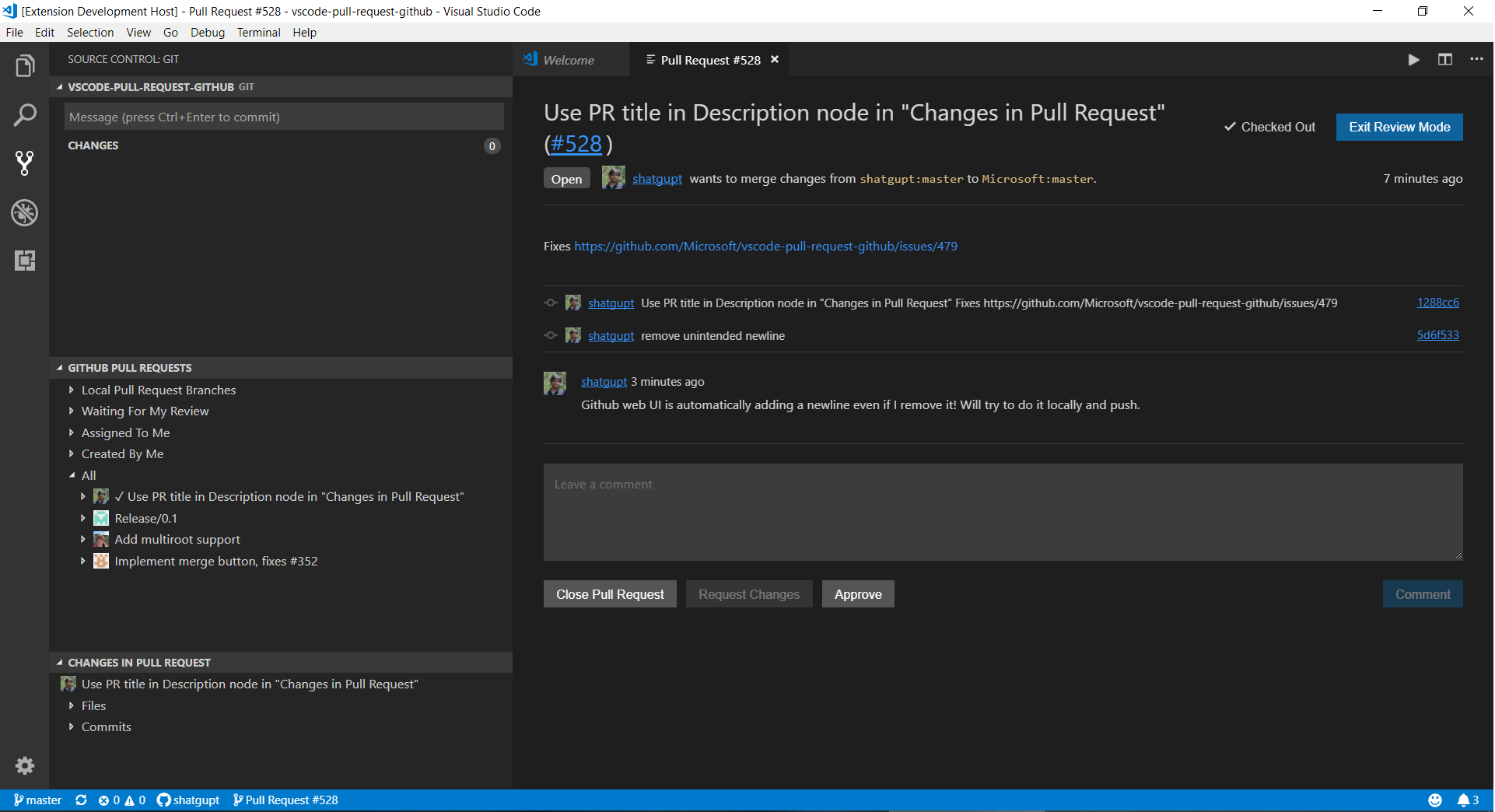This screenshot has height=812, width=1495.
Task: Open the Manage gear icon
Action: pyautogui.click(x=25, y=766)
